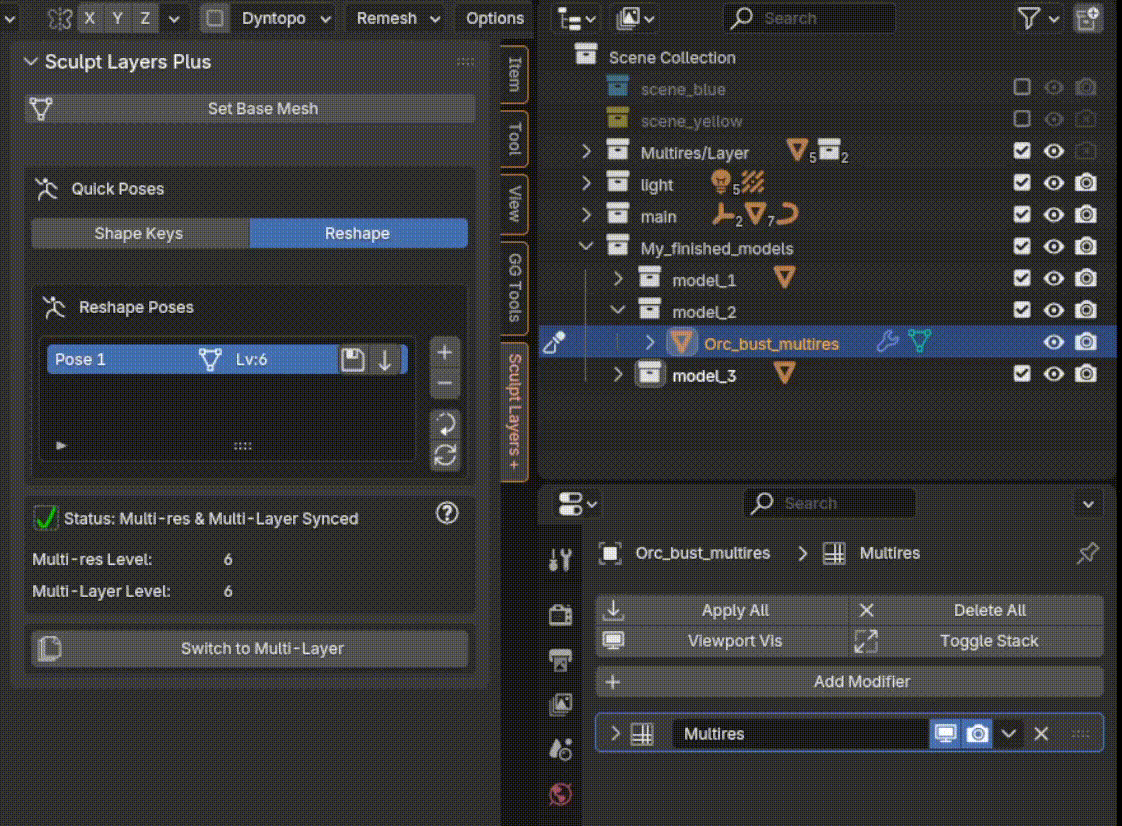The image size is (1122, 826).
Task: Open properties editor type dropdown
Action: 577,504
